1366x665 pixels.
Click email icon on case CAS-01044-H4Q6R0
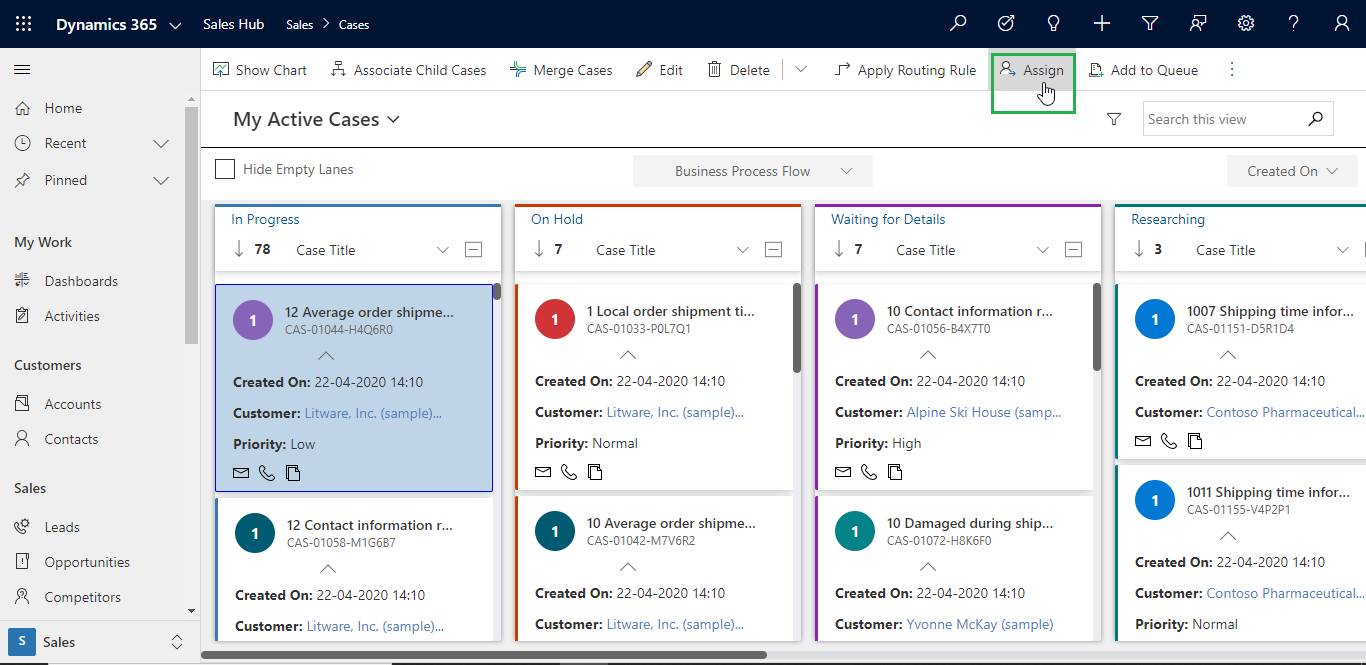pyautogui.click(x=241, y=473)
